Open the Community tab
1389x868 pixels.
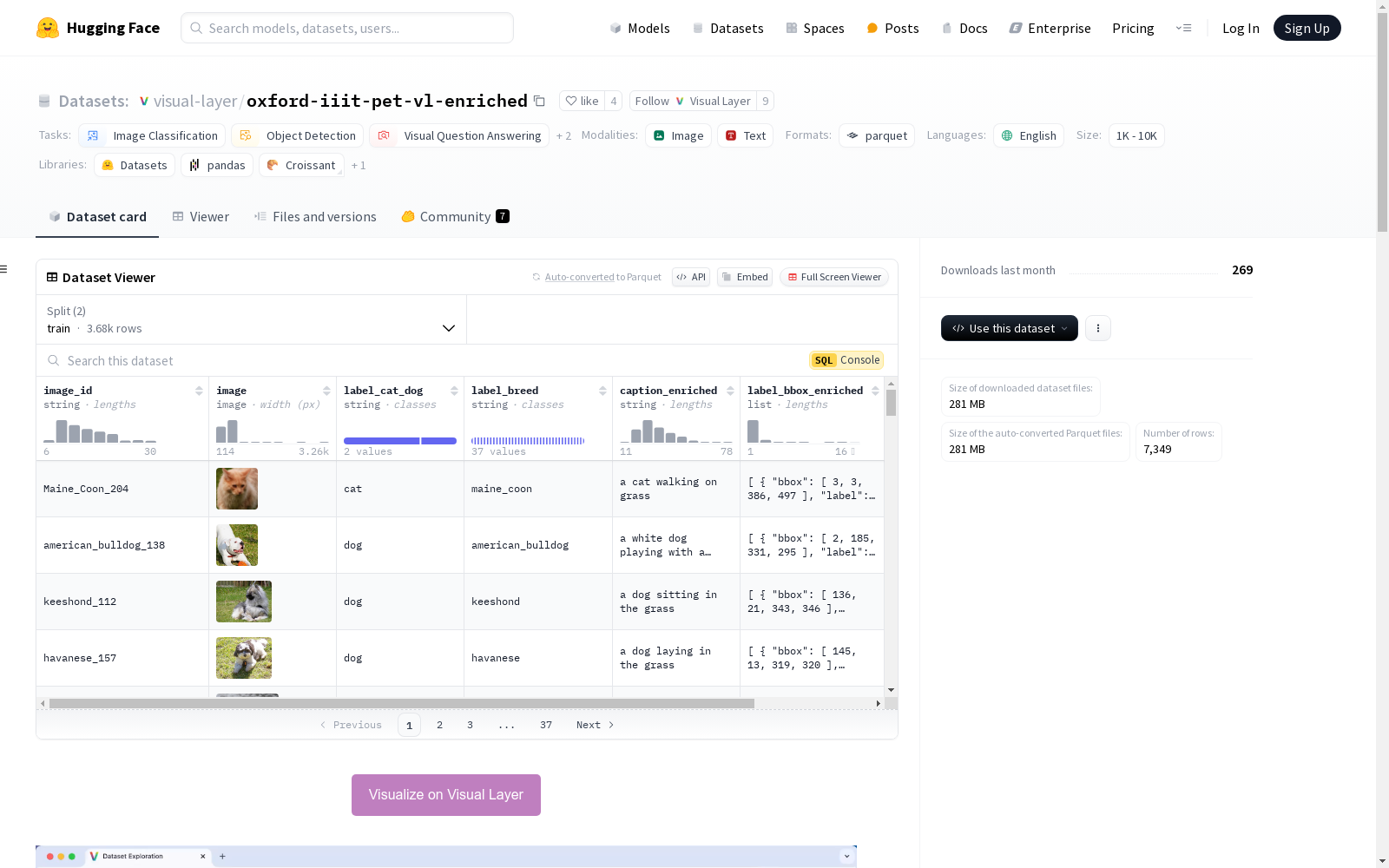click(x=455, y=216)
